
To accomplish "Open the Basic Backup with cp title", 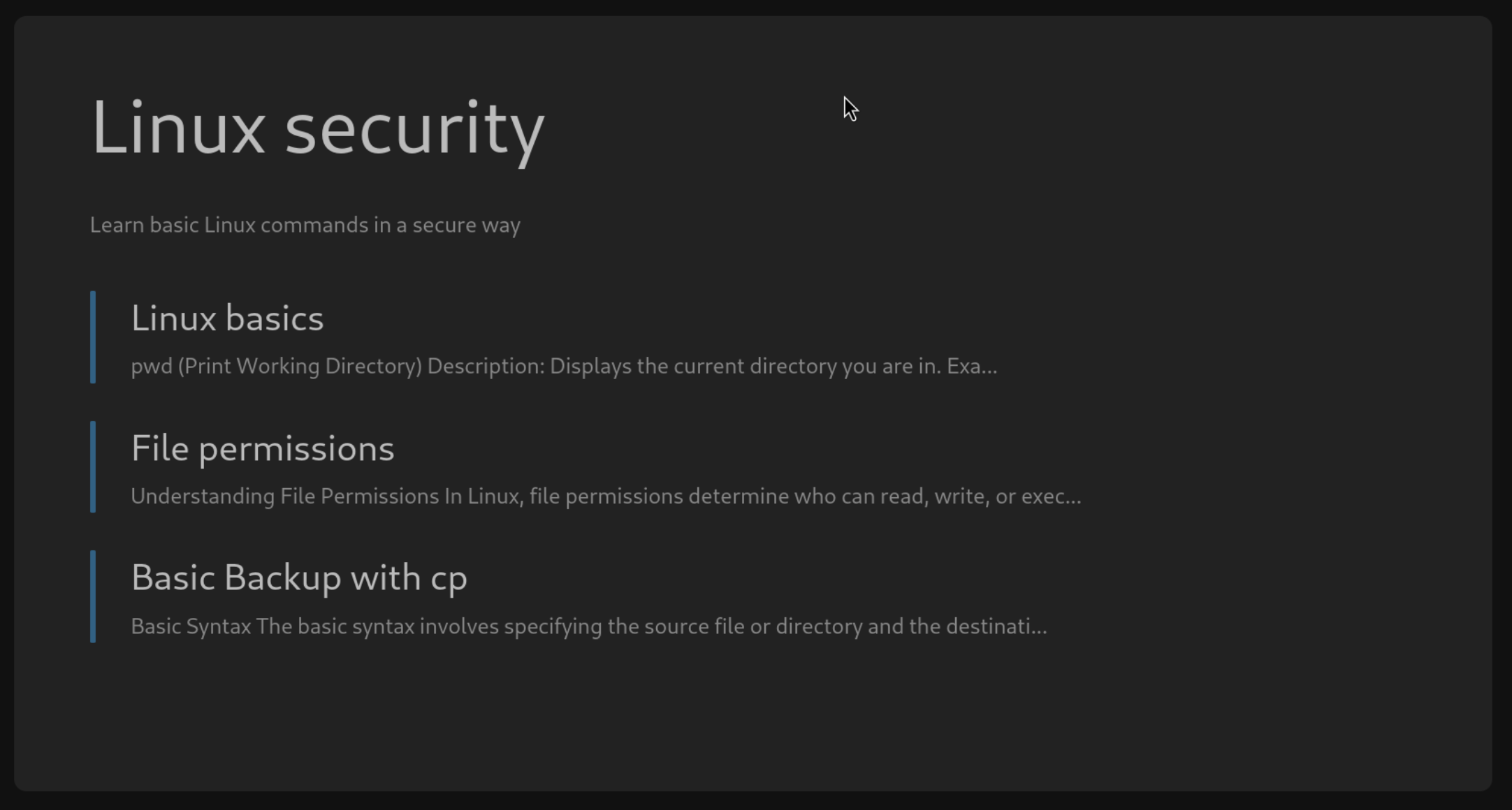I will [x=299, y=579].
